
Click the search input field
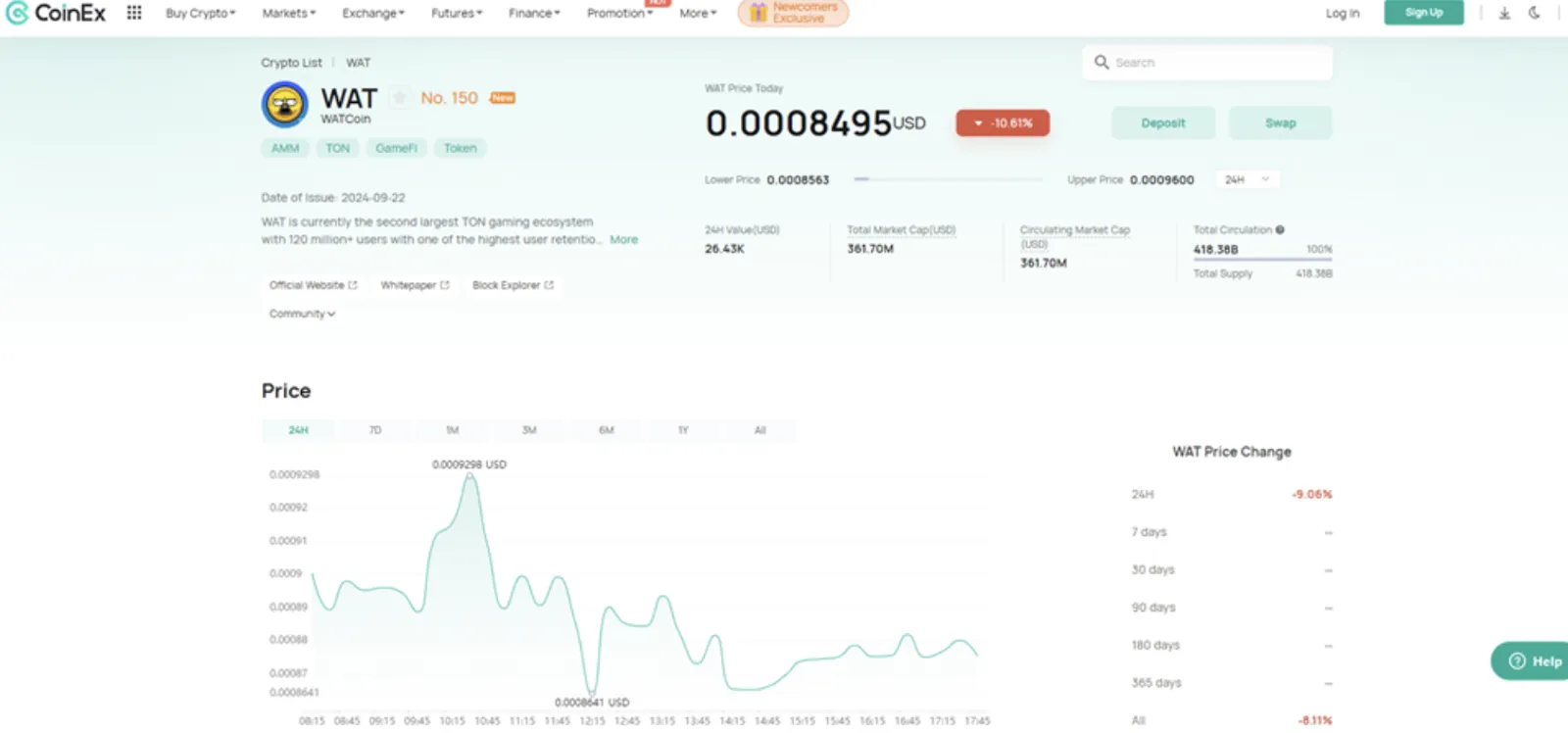click(1207, 62)
